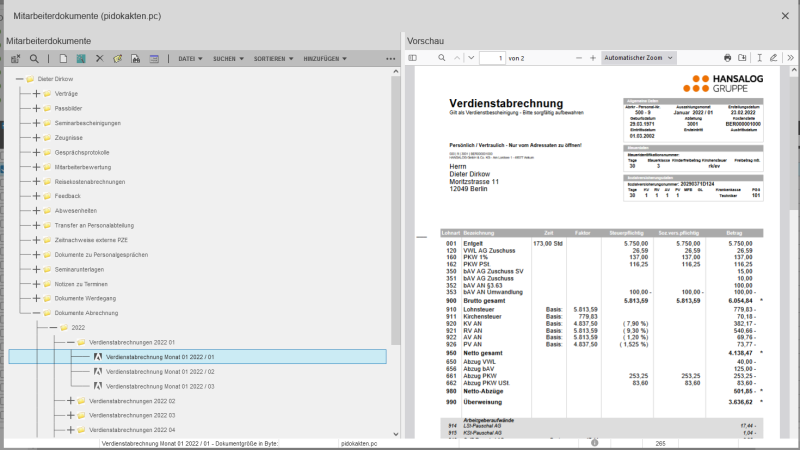Image resolution: width=800 pixels, height=450 pixels.
Task: Select the Notizen zu Terminen folder
Action: pyautogui.click(x=81, y=284)
